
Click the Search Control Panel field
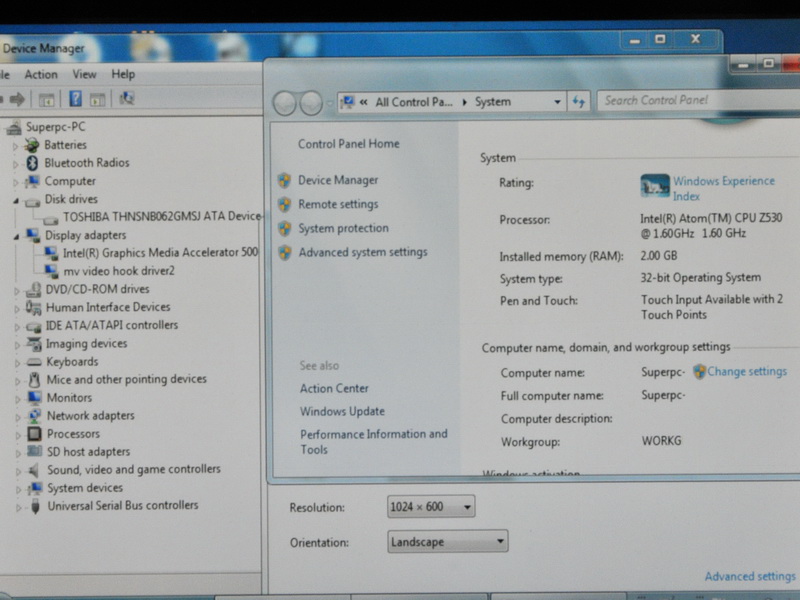[695, 100]
